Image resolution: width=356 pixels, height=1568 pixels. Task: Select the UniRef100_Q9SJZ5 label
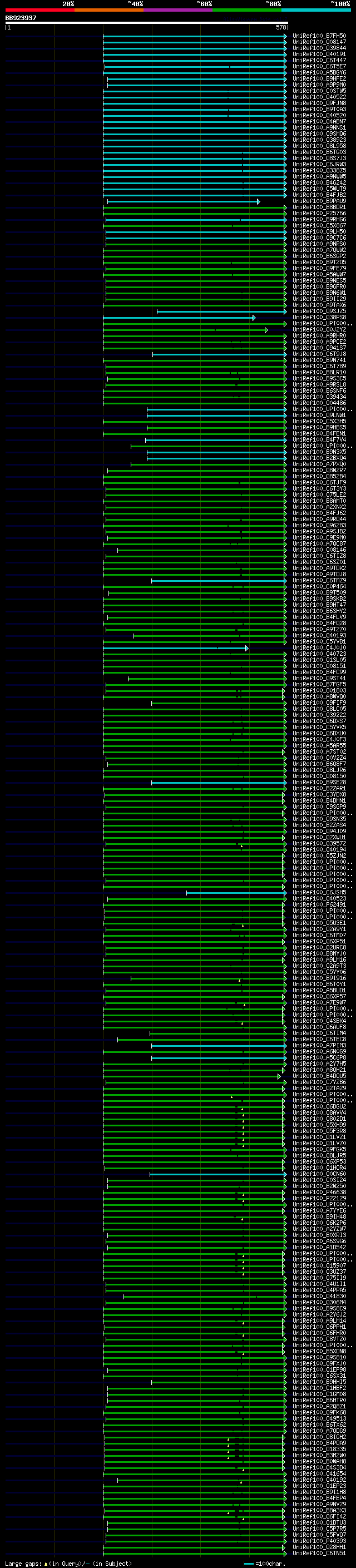(x=319, y=311)
